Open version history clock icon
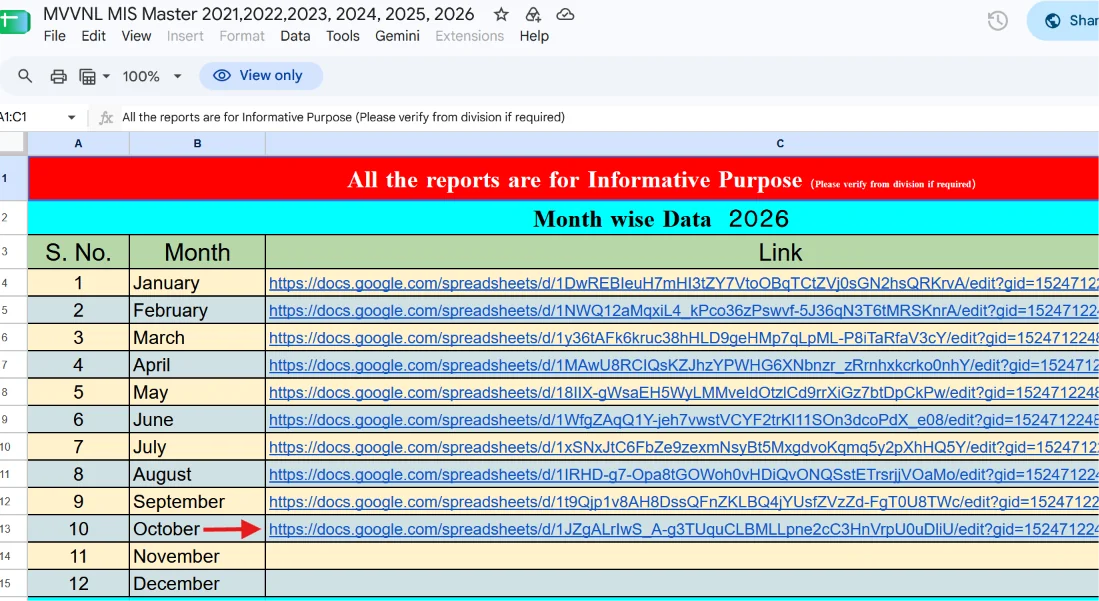 (x=997, y=21)
